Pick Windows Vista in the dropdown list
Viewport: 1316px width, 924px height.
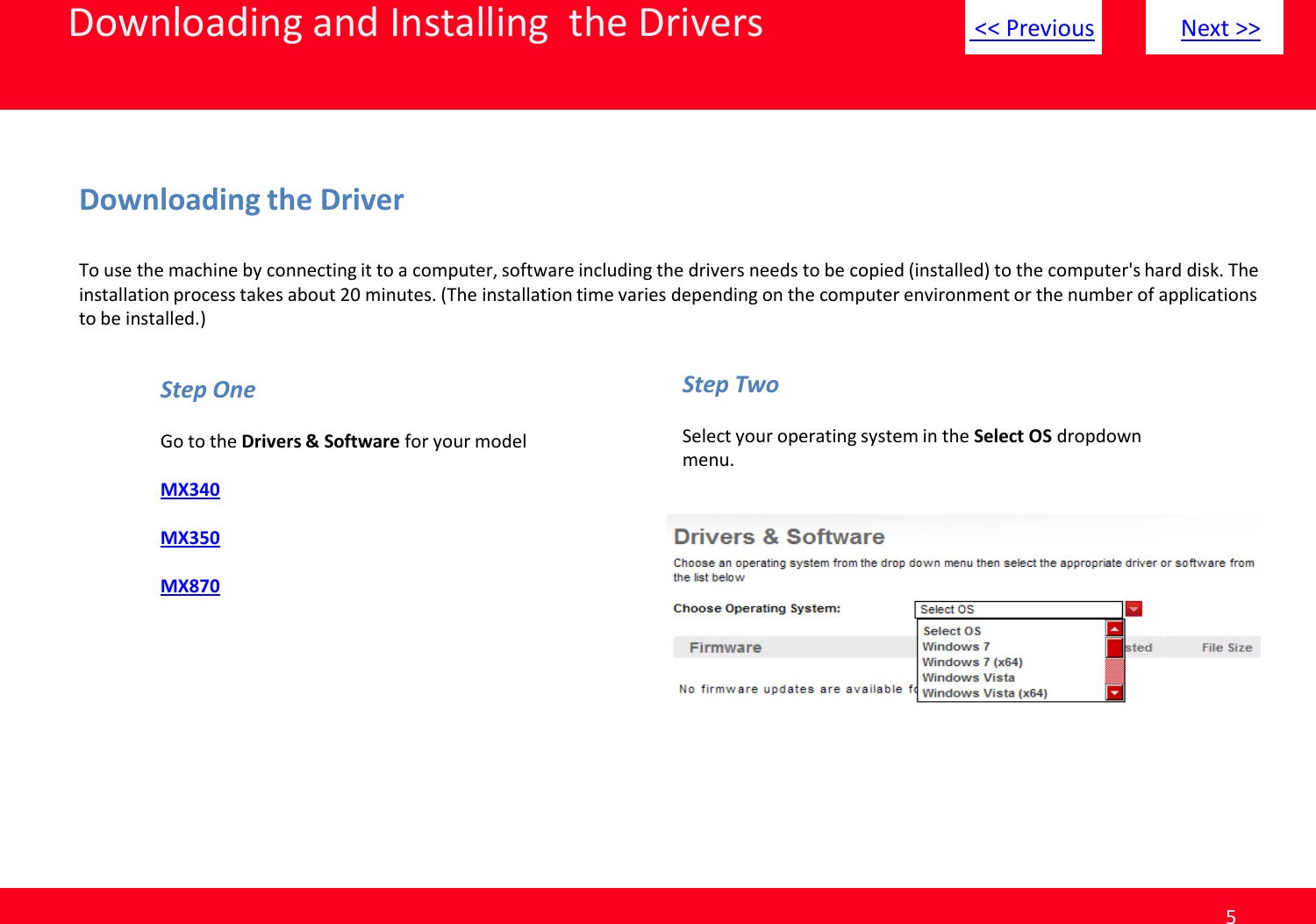pyautogui.click(x=969, y=677)
